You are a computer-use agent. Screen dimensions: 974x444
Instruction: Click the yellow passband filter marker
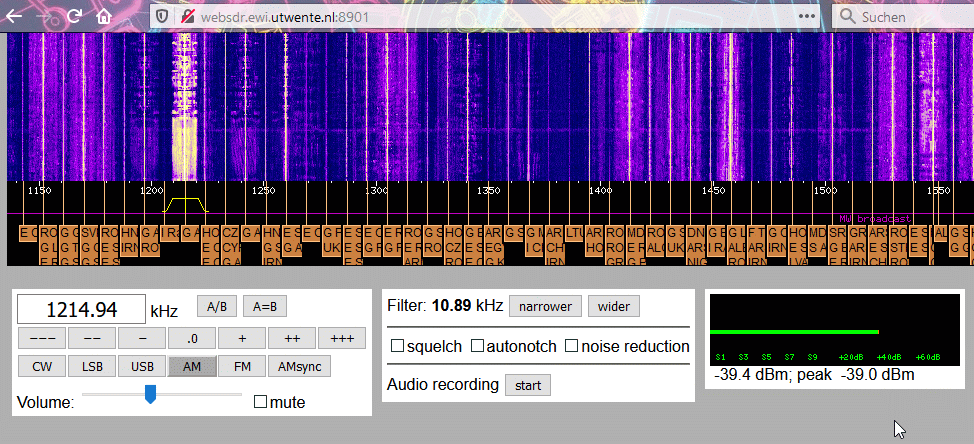[185, 205]
